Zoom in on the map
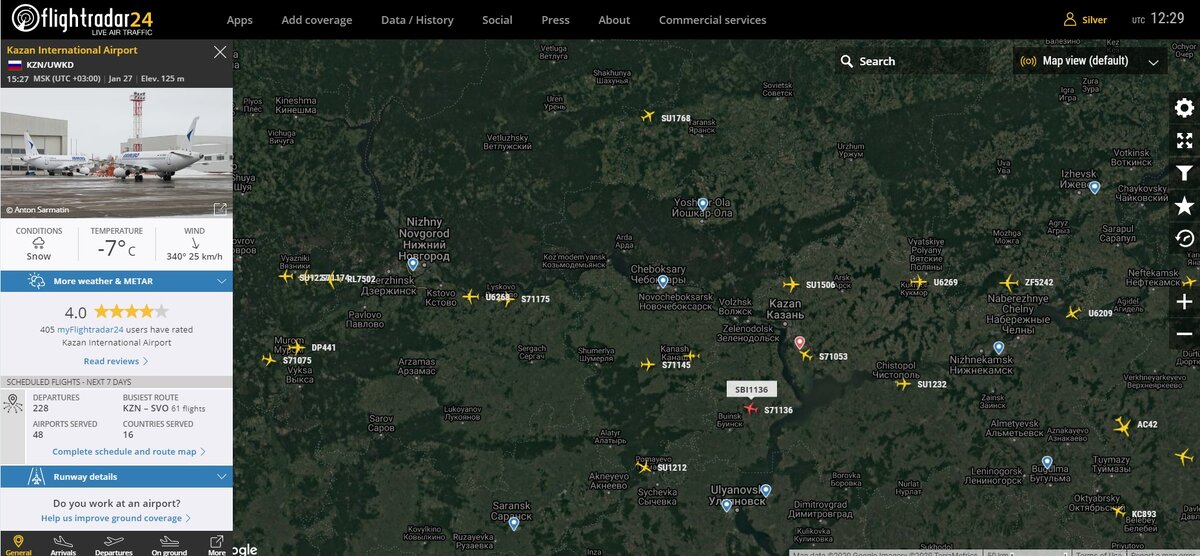 (x=1184, y=301)
